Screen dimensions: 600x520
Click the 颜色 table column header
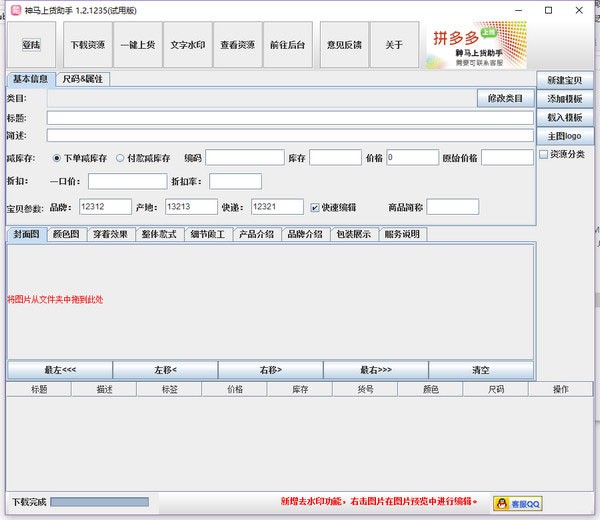(x=430, y=389)
